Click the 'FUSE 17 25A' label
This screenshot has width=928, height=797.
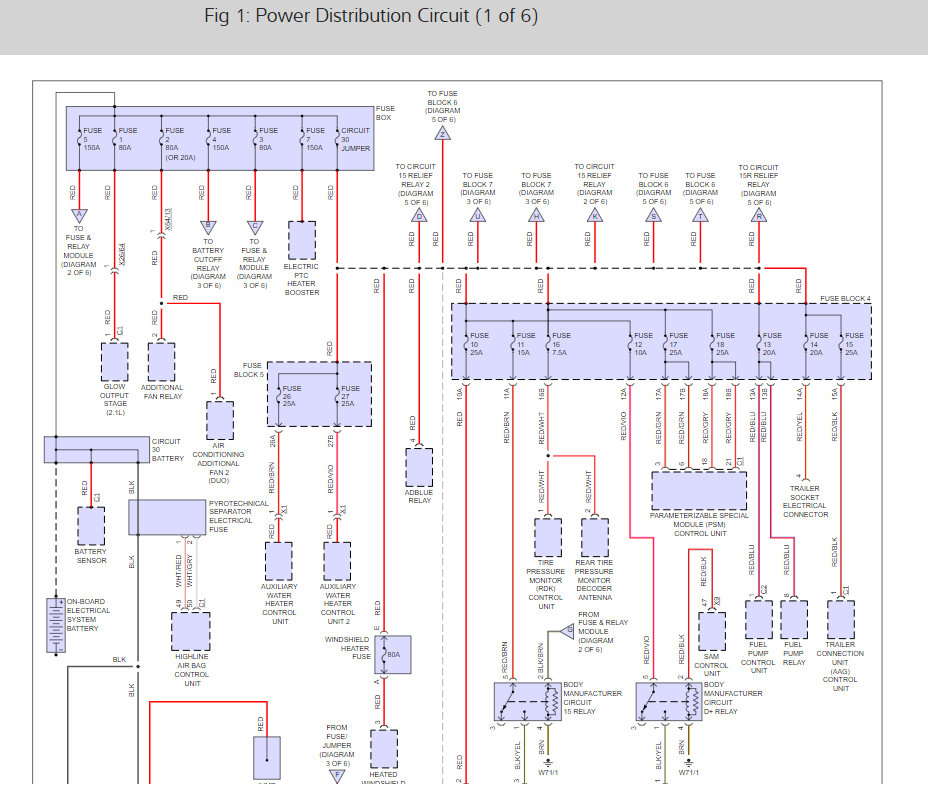pos(678,344)
